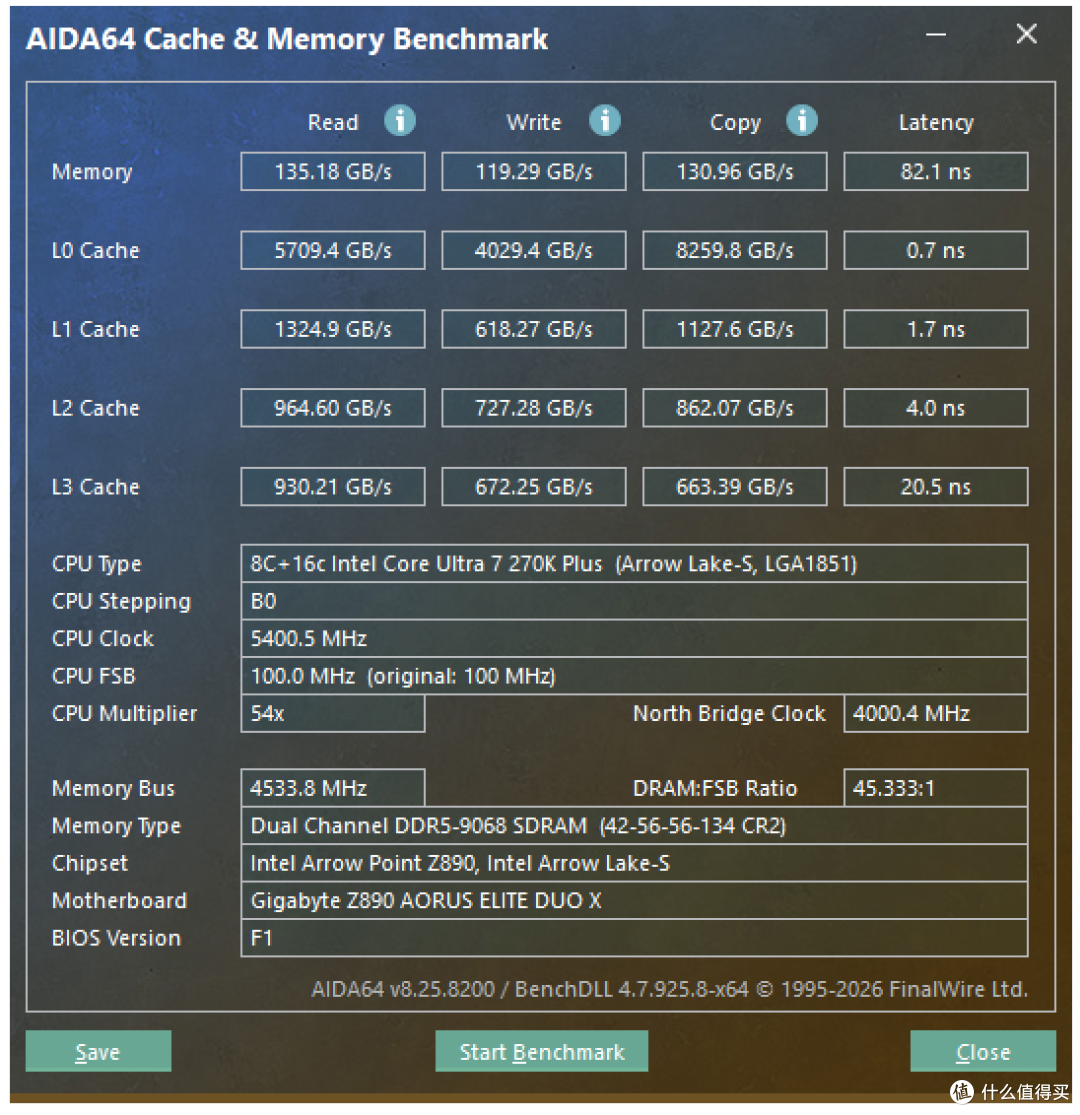The width and height of the screenshot is (1080, 1115).
Task: Click the CPU Type field with Core Ultra 7
Action: click(x=634, y=564)
